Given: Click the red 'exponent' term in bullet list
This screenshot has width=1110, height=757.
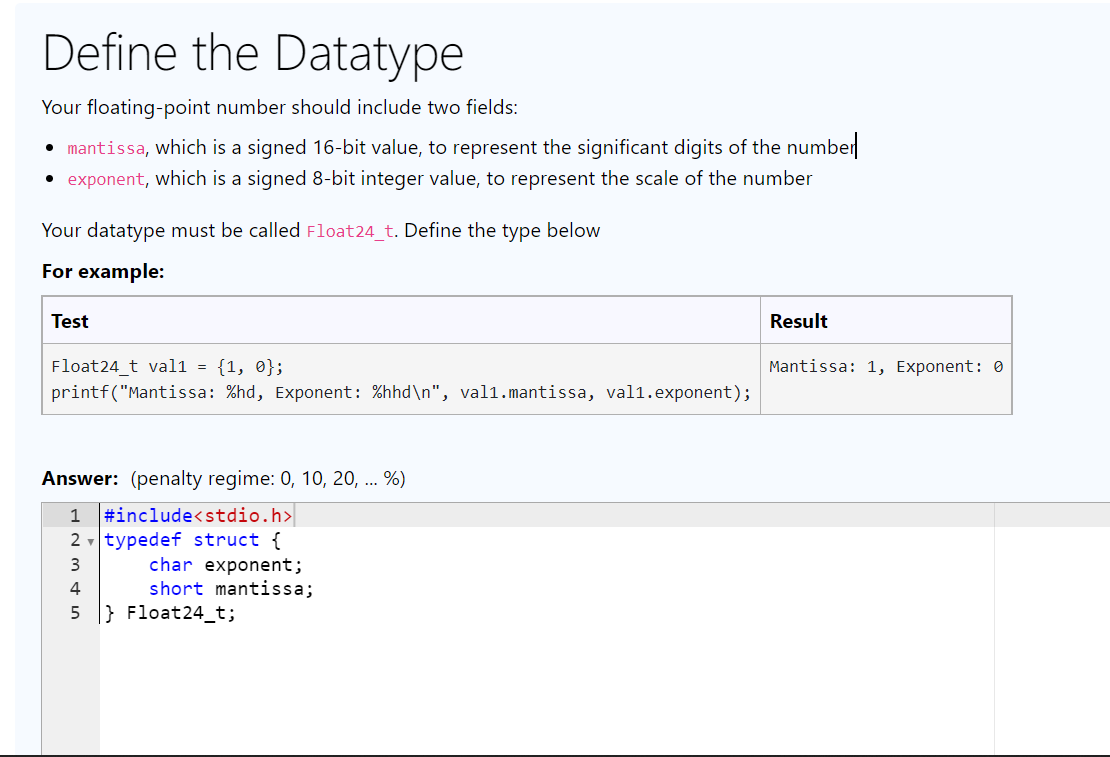Looking at the screenshot, I should coord(106,180).
